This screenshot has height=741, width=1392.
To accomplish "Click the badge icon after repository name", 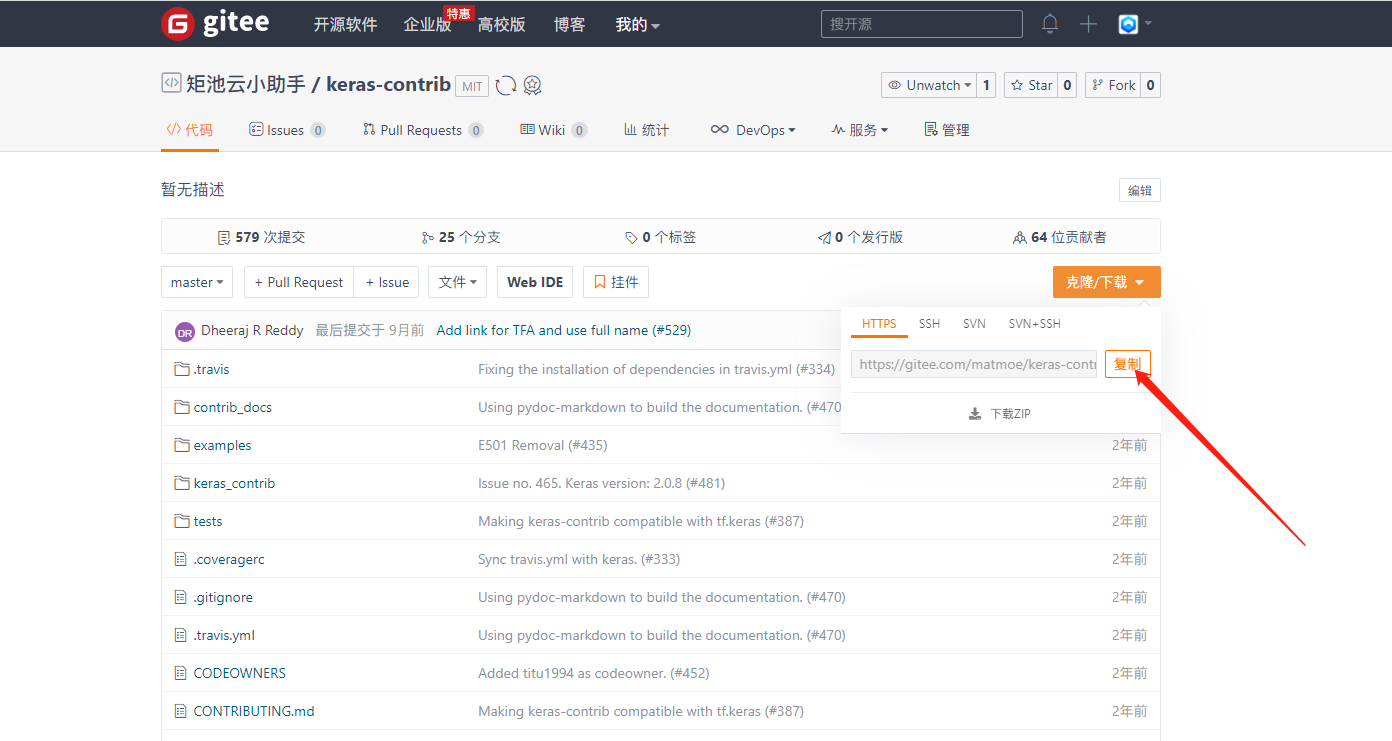I will (532, 86).
